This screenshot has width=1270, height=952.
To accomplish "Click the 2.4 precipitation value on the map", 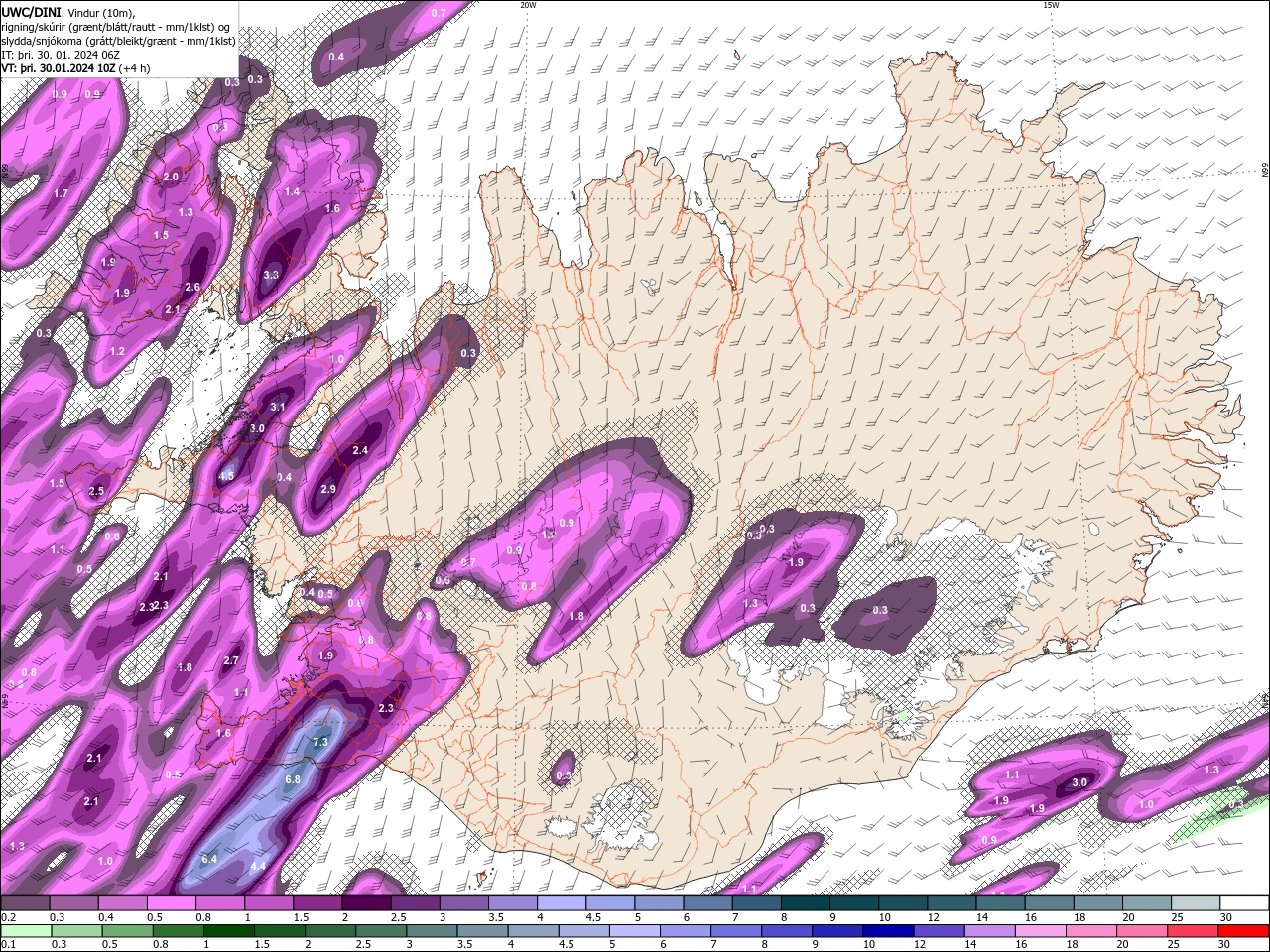I will [360, 450].
